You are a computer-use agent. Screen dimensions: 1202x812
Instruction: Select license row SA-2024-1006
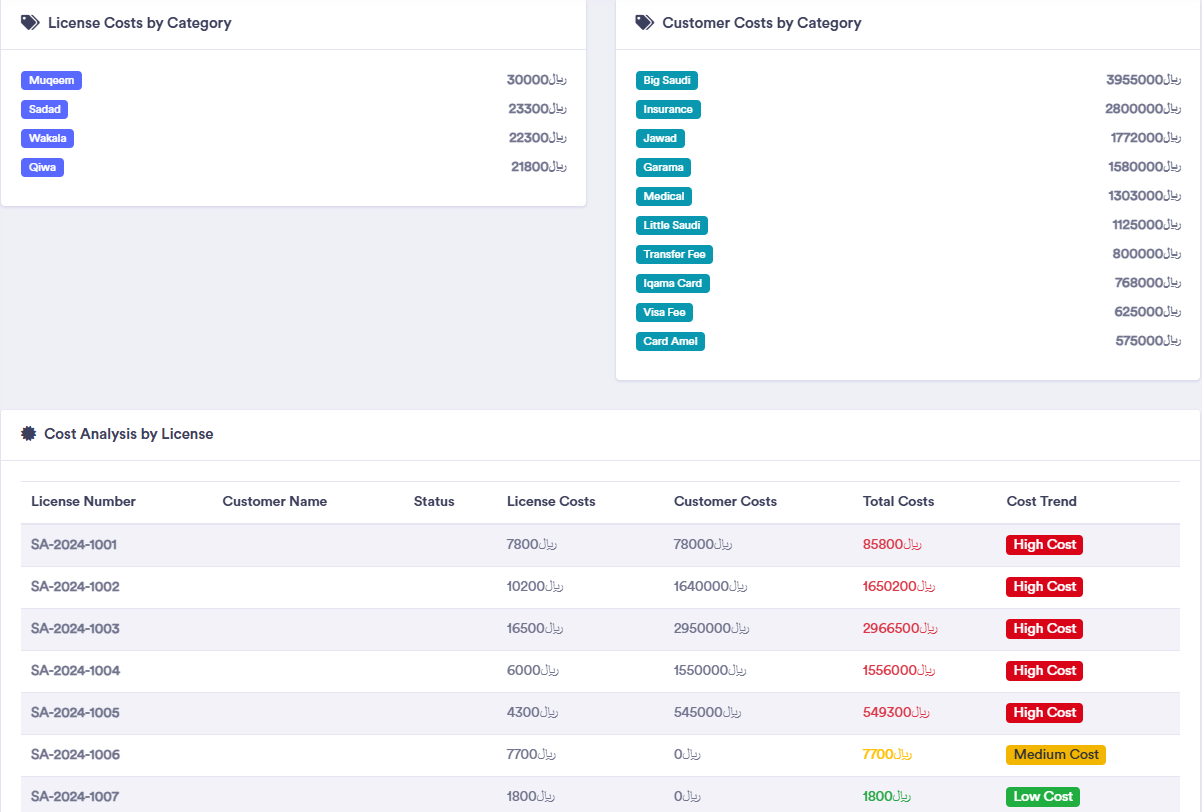pos(600,755)
